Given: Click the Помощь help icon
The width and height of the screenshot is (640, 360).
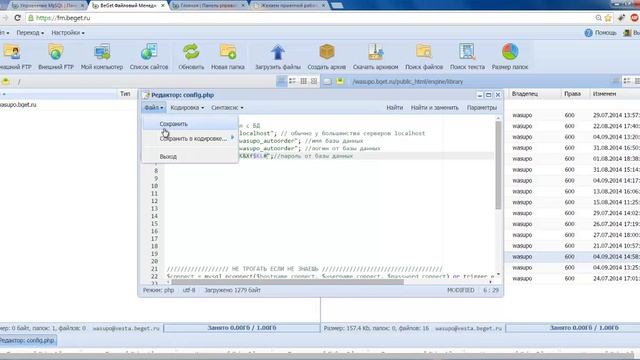Looking at the screenshot, I should click(589, 33).
